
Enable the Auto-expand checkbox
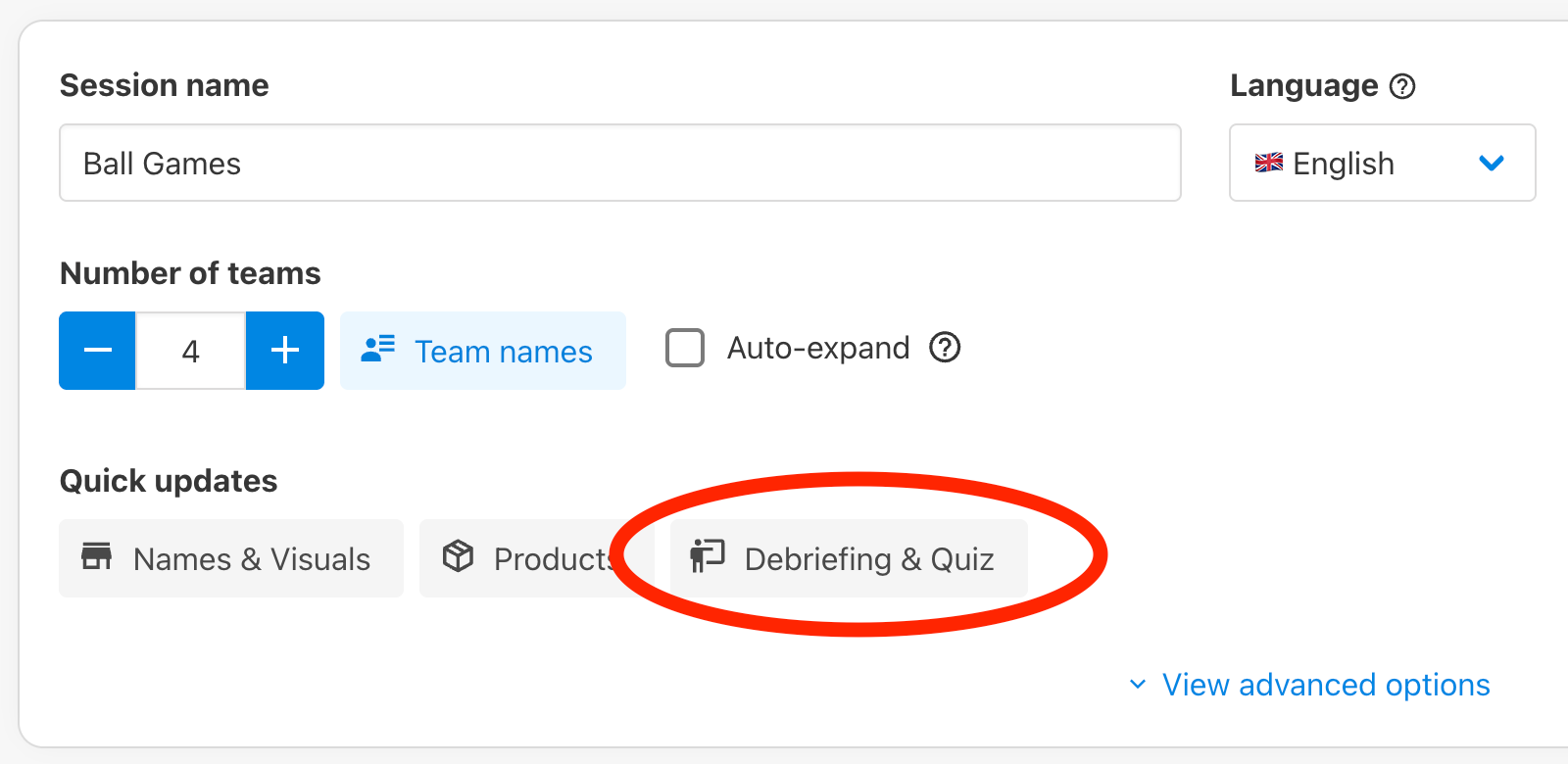point(685,348)
